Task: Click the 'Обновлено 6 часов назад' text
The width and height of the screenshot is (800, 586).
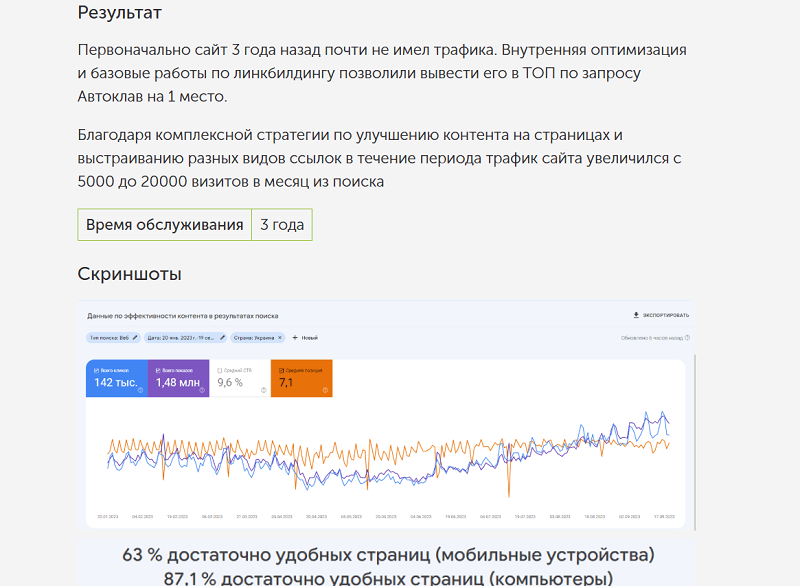Action: (x=652, y=338)
